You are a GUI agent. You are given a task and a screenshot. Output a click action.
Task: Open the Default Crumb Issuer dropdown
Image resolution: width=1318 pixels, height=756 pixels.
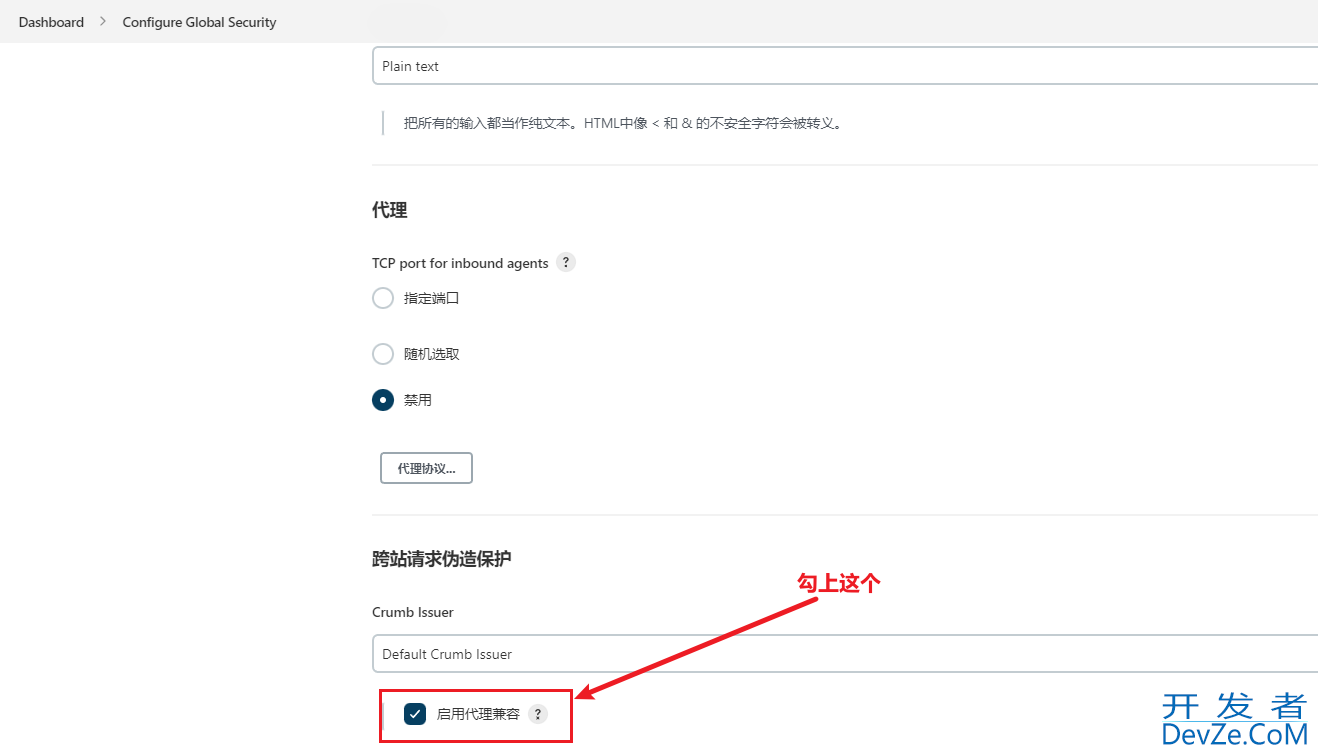845,654
